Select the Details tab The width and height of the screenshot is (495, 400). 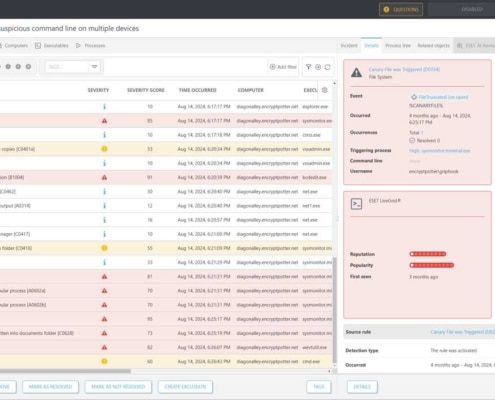[x=371, y=46]
